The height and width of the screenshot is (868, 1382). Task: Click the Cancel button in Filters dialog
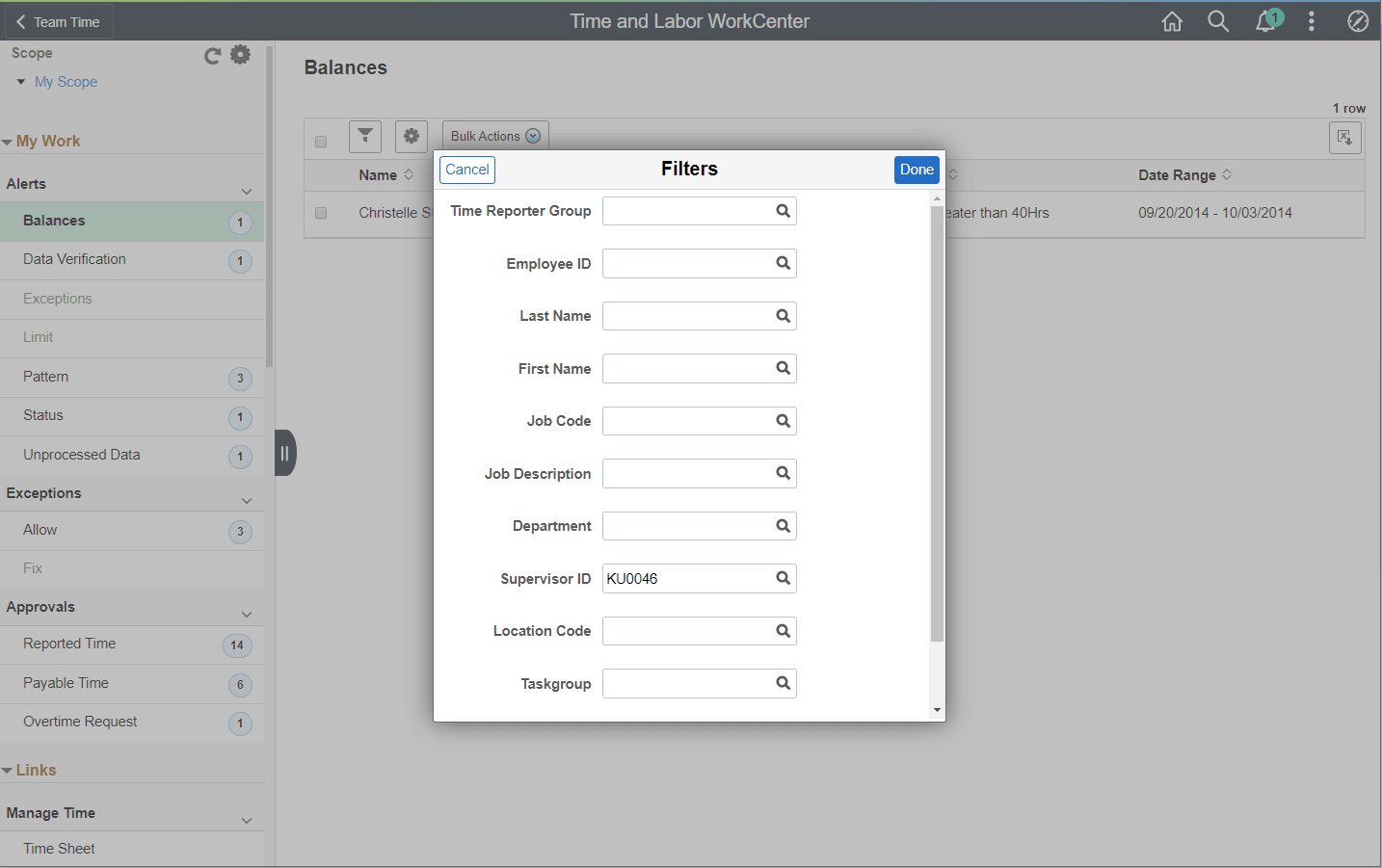click(467, 170)
